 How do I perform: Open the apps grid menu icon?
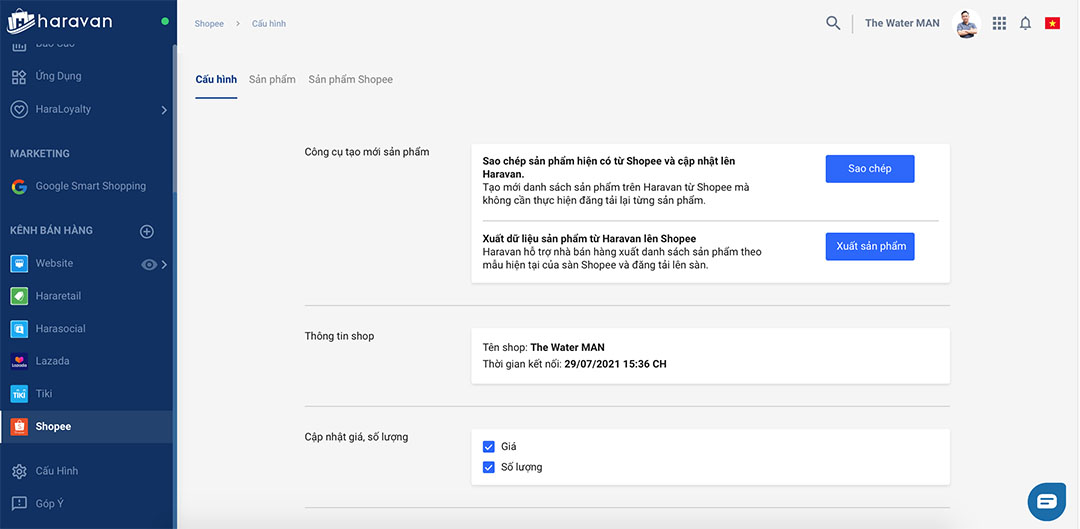pos(999,23)
